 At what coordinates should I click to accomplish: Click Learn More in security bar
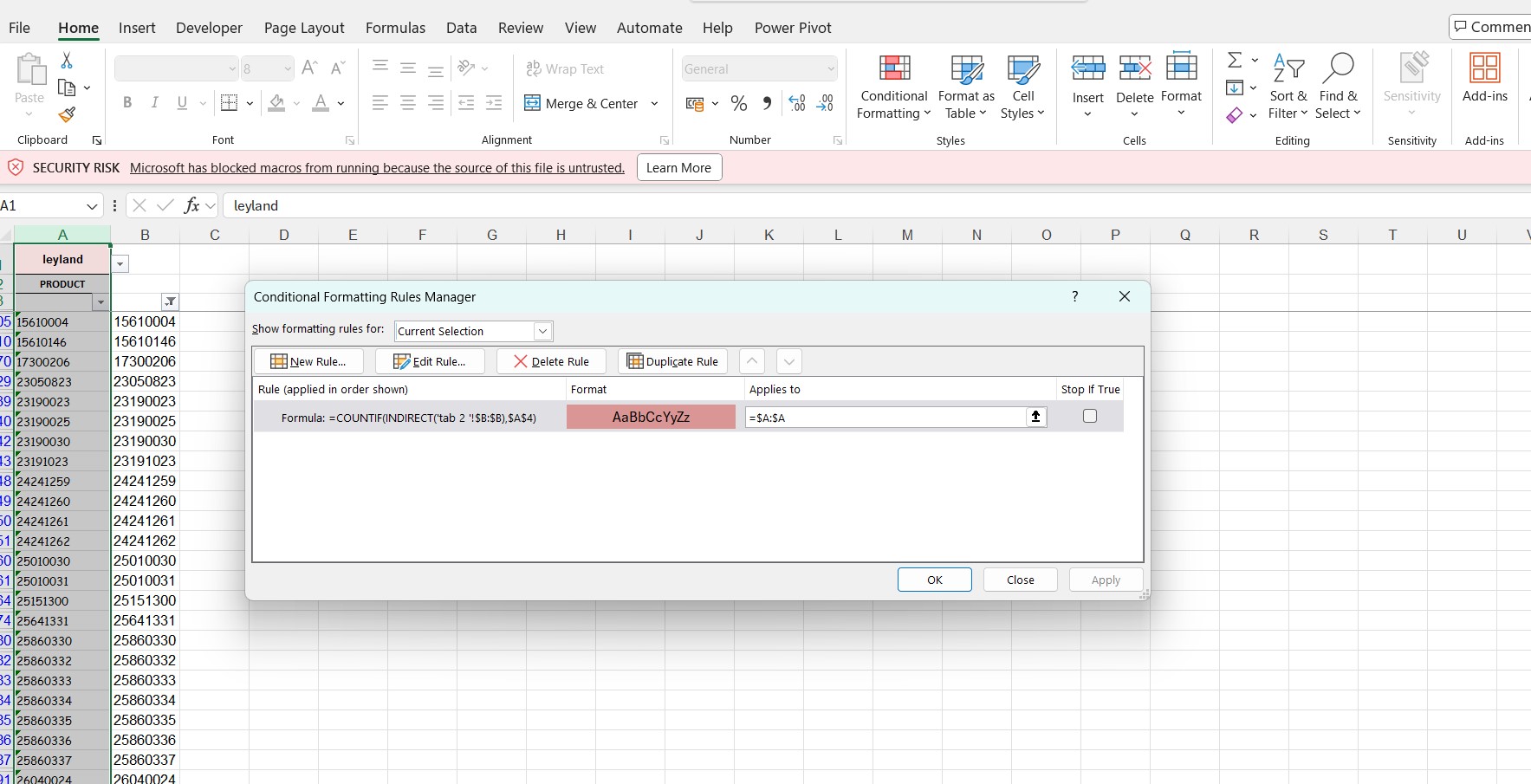[x=678, y=167]
